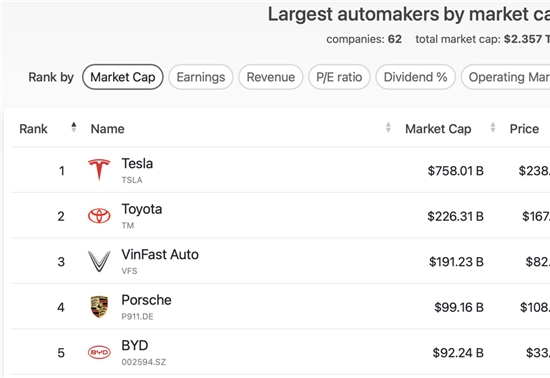Click the Porsche crest icon
550x378 pixels.
pyautogui.click(x=99, y=307)
